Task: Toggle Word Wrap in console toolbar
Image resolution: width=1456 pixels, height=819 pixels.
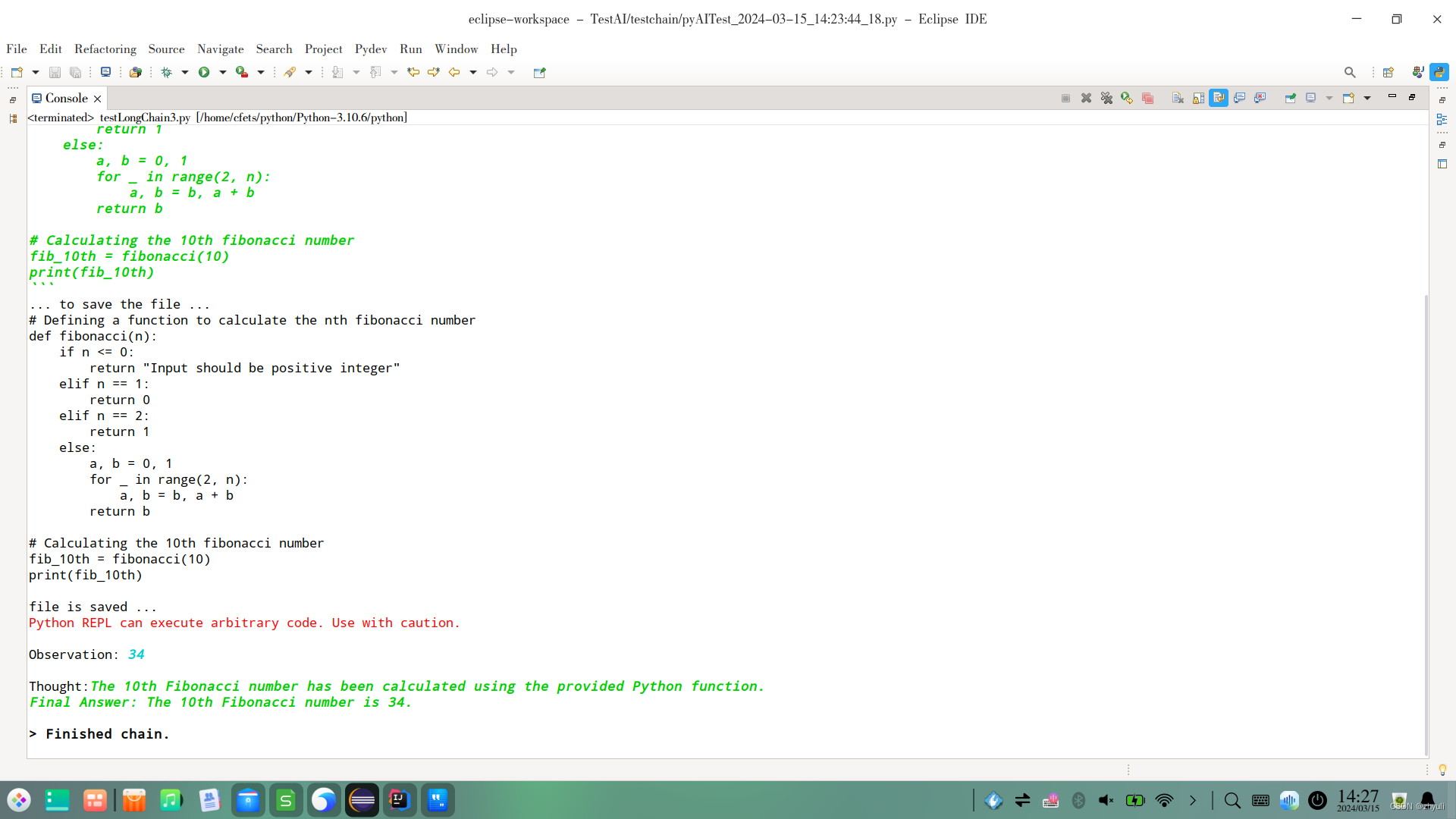Action: (x=1219, y=98)
